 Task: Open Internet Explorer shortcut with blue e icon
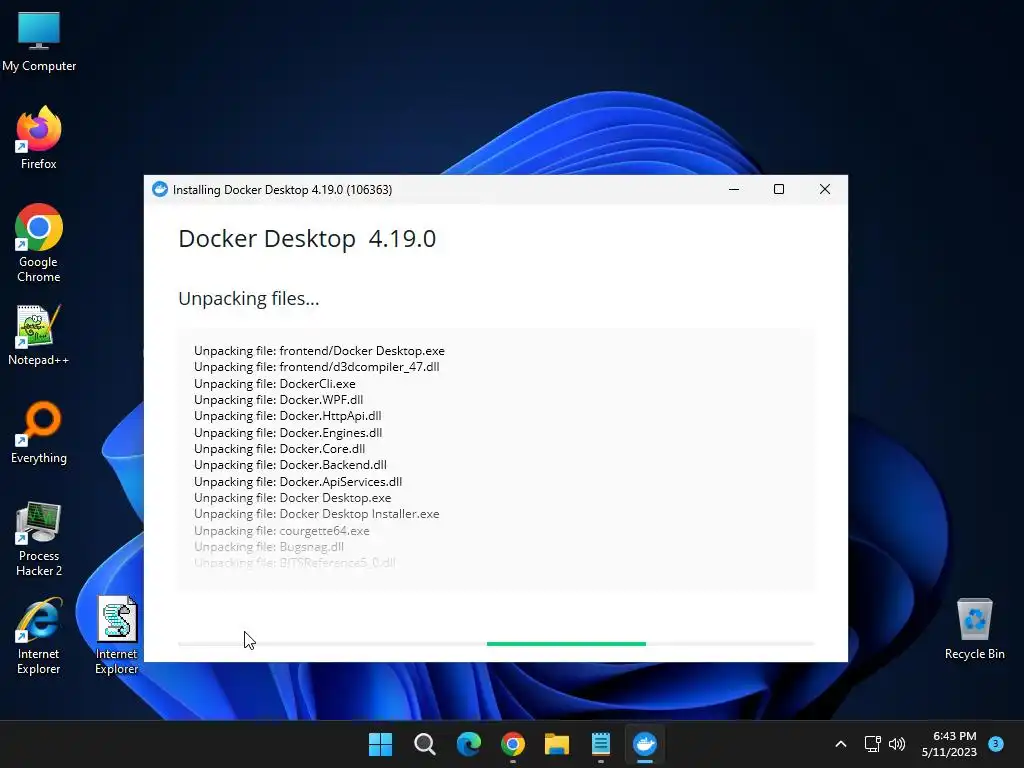point(39,636)
